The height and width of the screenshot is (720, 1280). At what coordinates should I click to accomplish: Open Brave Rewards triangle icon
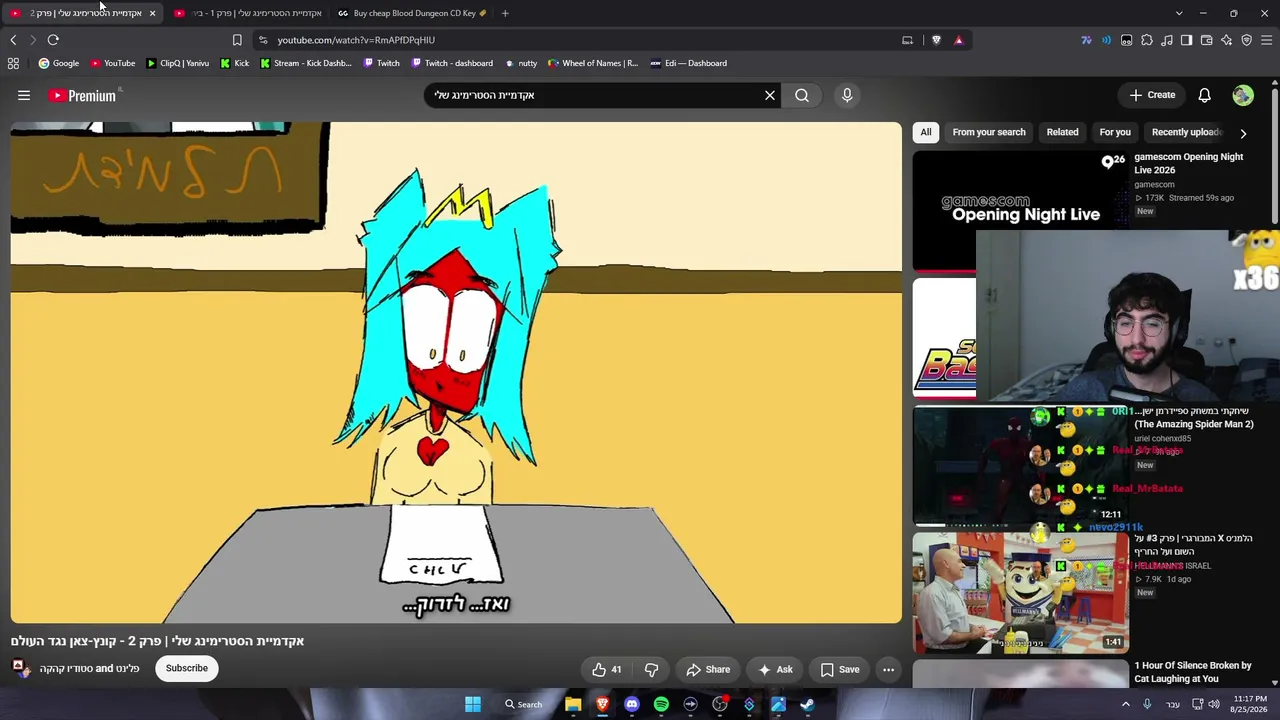click(x=958, y=40)
